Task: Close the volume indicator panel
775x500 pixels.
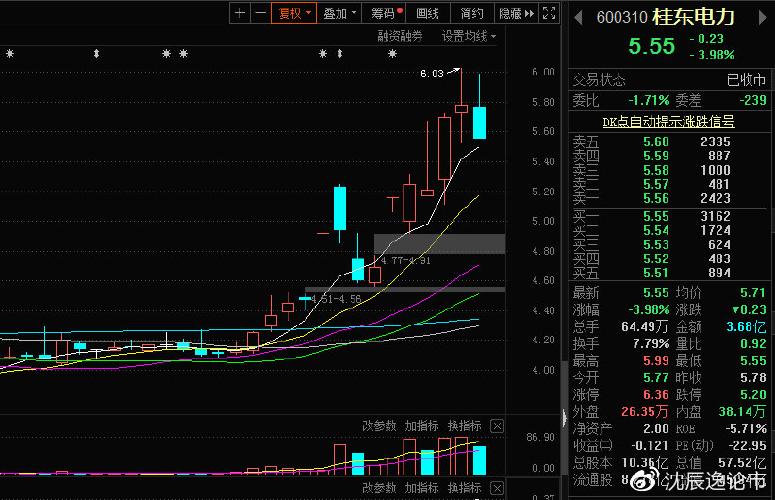Action: pyautogui.click(x=497, y=426)
